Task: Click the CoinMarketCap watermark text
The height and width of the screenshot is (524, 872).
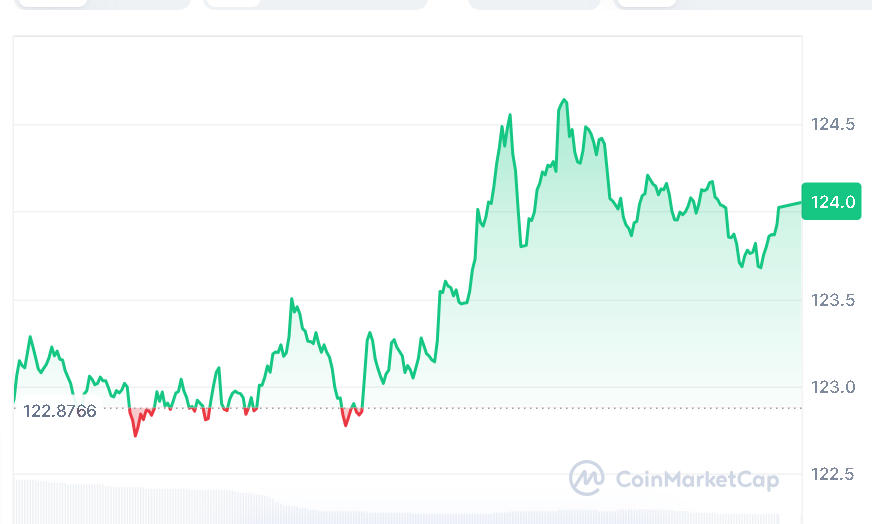Action: (696, 480)
